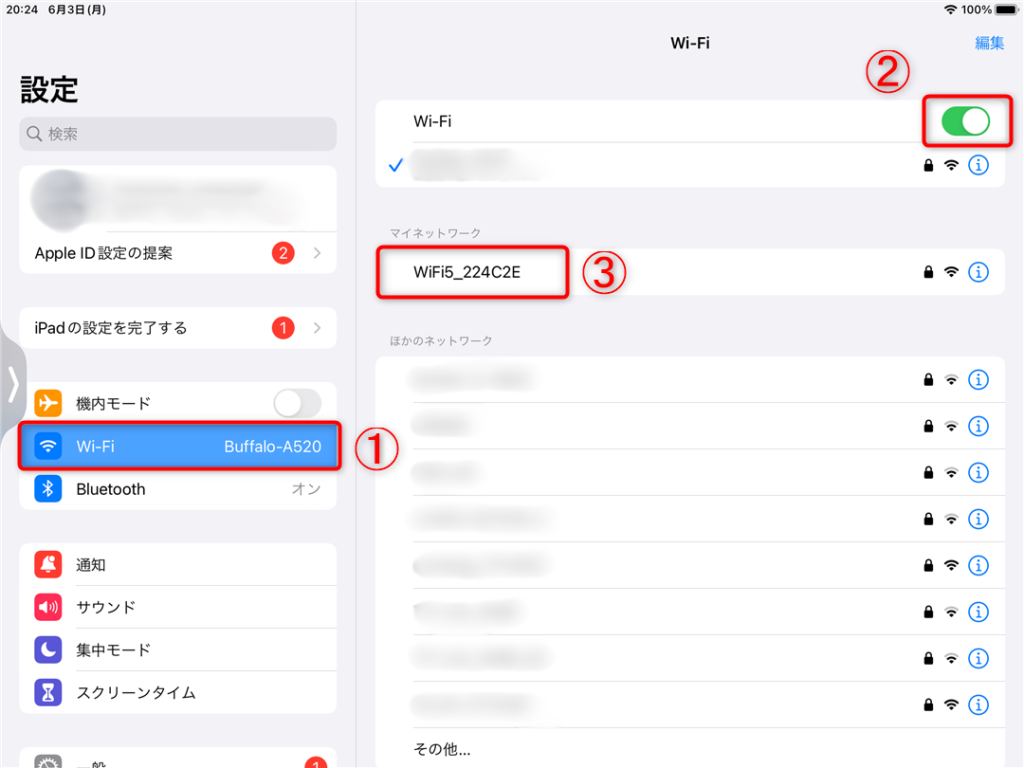Open Screen Time hourglass icon (スクリーンタイム)

pos(48,692)
